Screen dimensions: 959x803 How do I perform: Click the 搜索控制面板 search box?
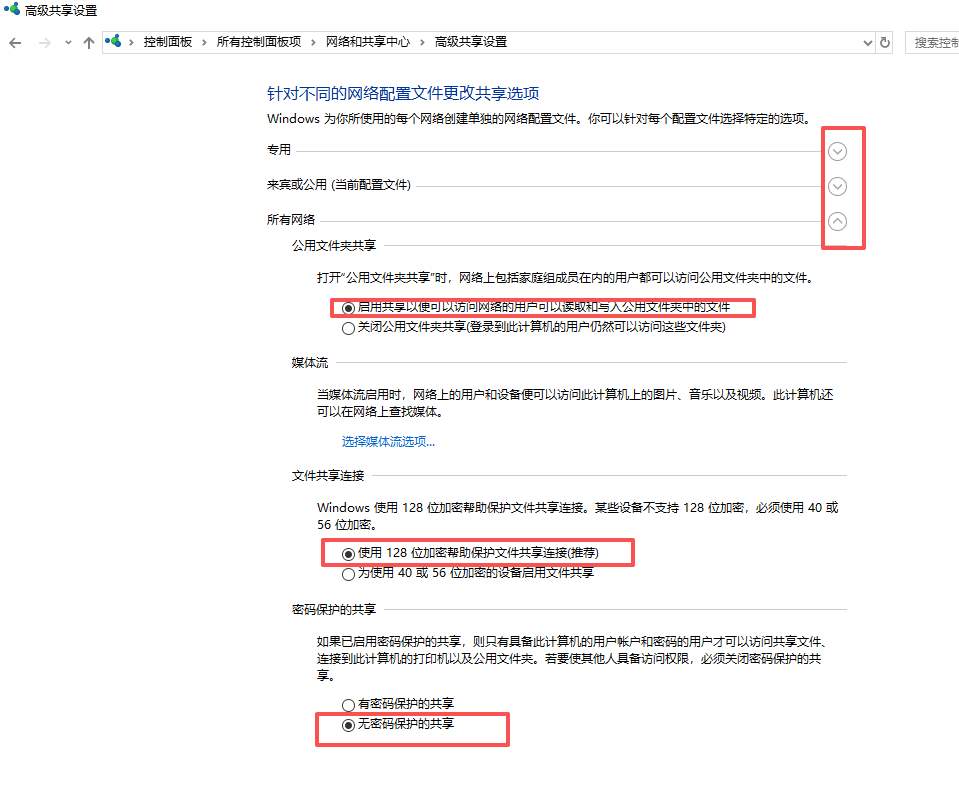(934, 42)
